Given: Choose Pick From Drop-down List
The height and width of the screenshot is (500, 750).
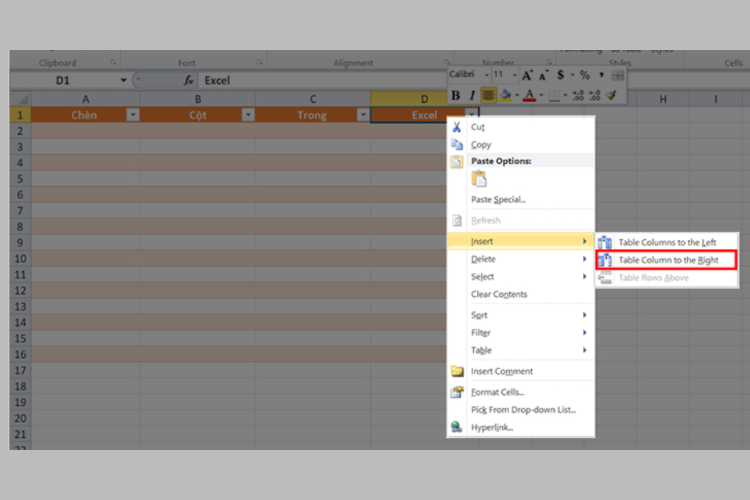Looking at the screenshot, I should click(523, 410).
